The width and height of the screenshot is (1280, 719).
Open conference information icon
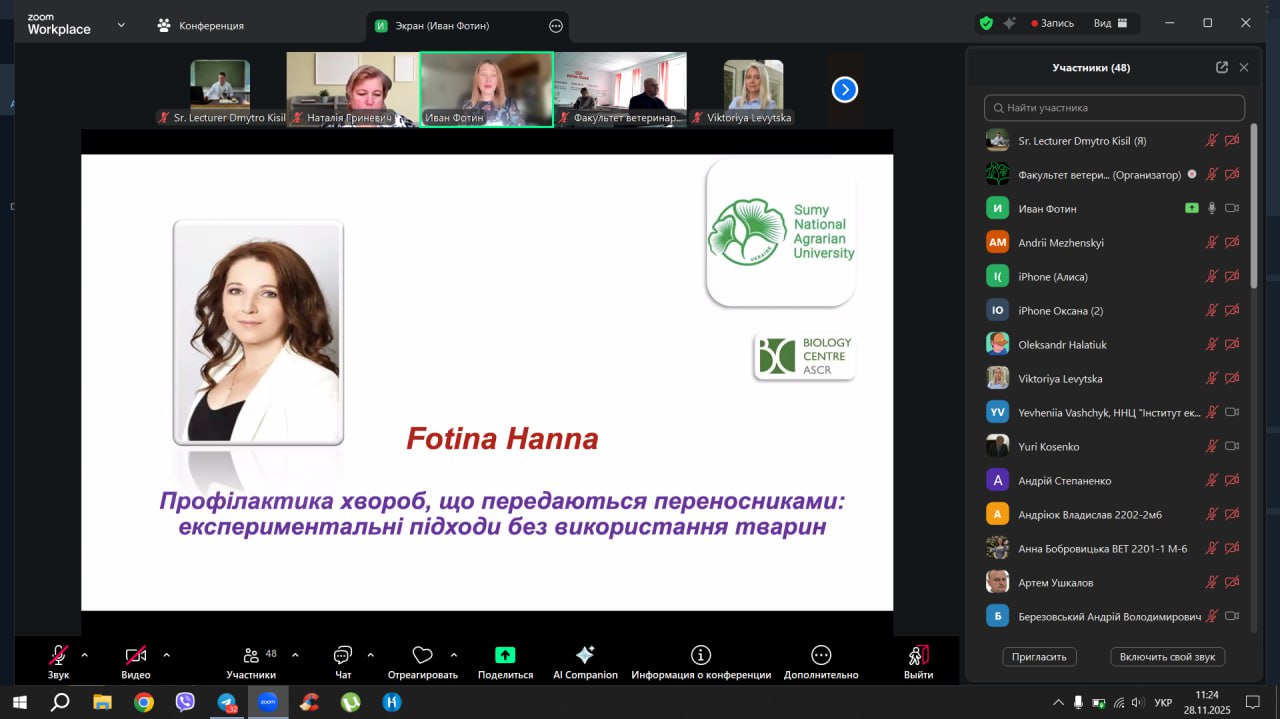(x=701, y=656)
